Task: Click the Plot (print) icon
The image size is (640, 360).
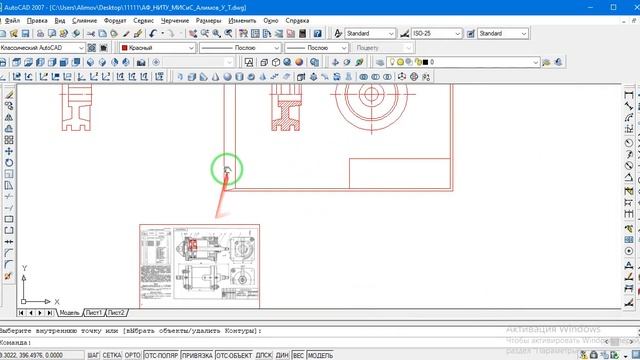Action: [40, 33]
